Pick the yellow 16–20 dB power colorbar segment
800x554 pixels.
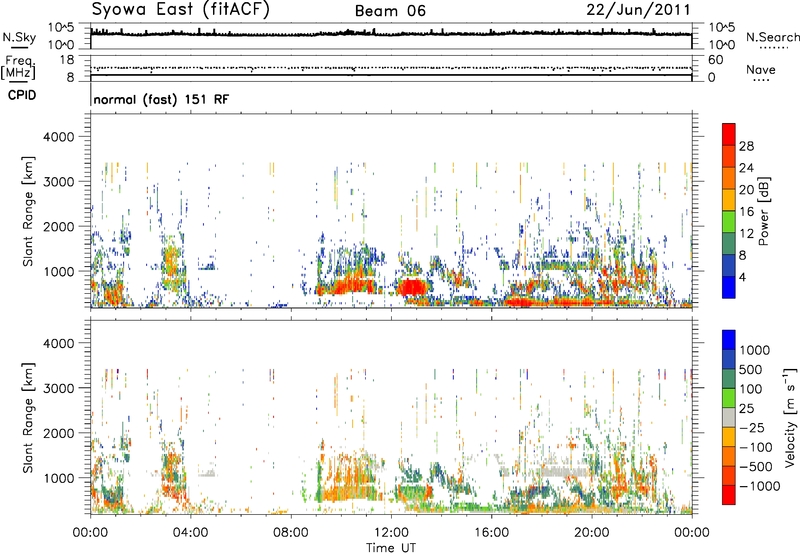tap(729, 200)
